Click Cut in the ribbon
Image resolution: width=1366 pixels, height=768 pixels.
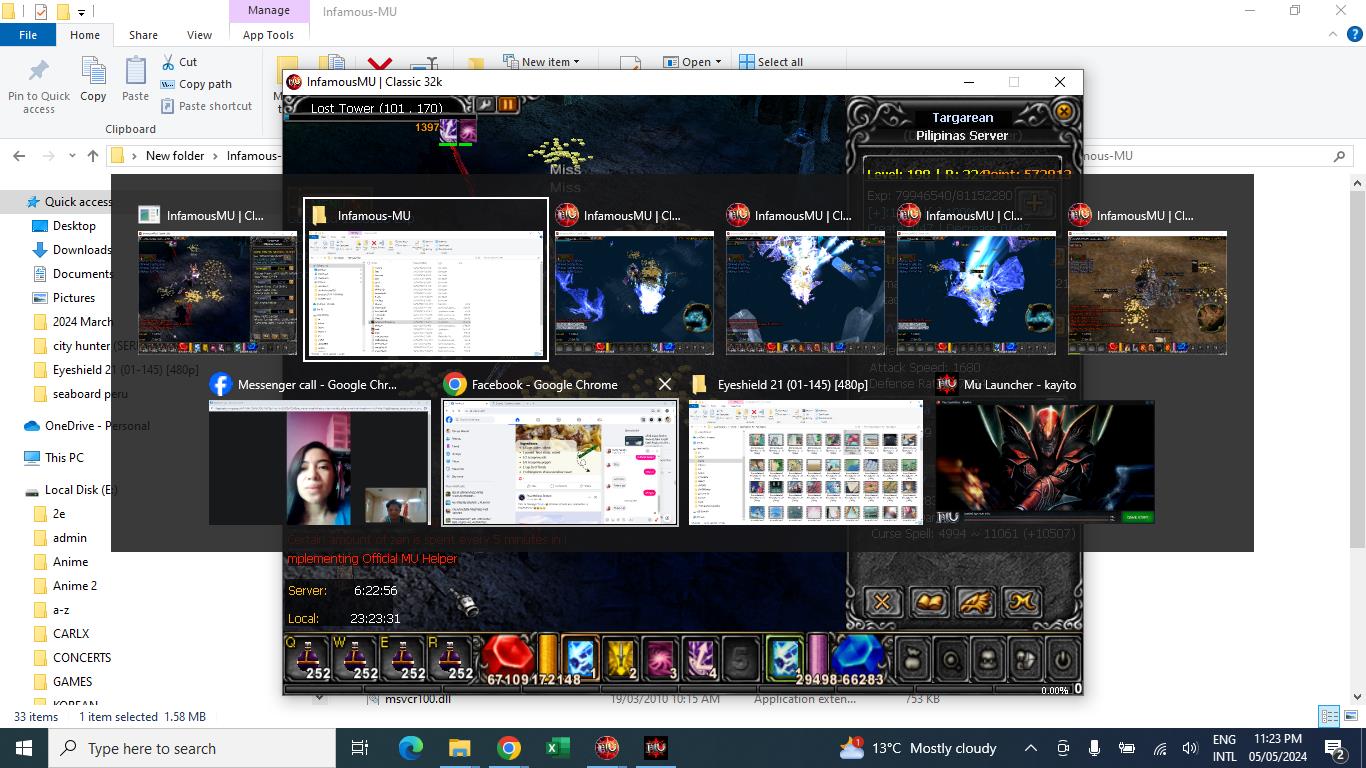(x=179, y=62)
